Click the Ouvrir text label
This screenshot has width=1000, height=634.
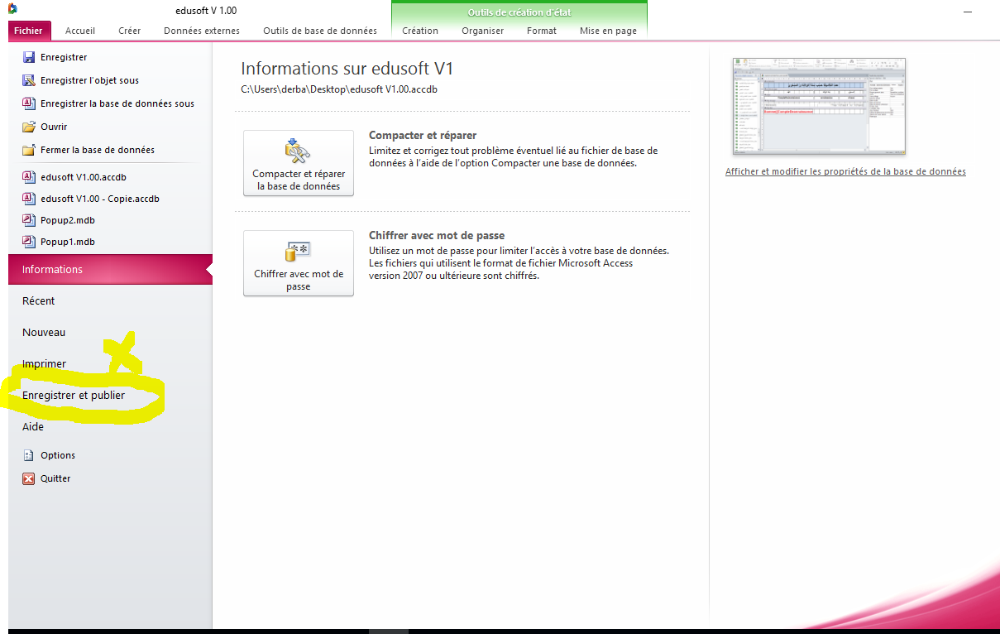pos(54,126)
